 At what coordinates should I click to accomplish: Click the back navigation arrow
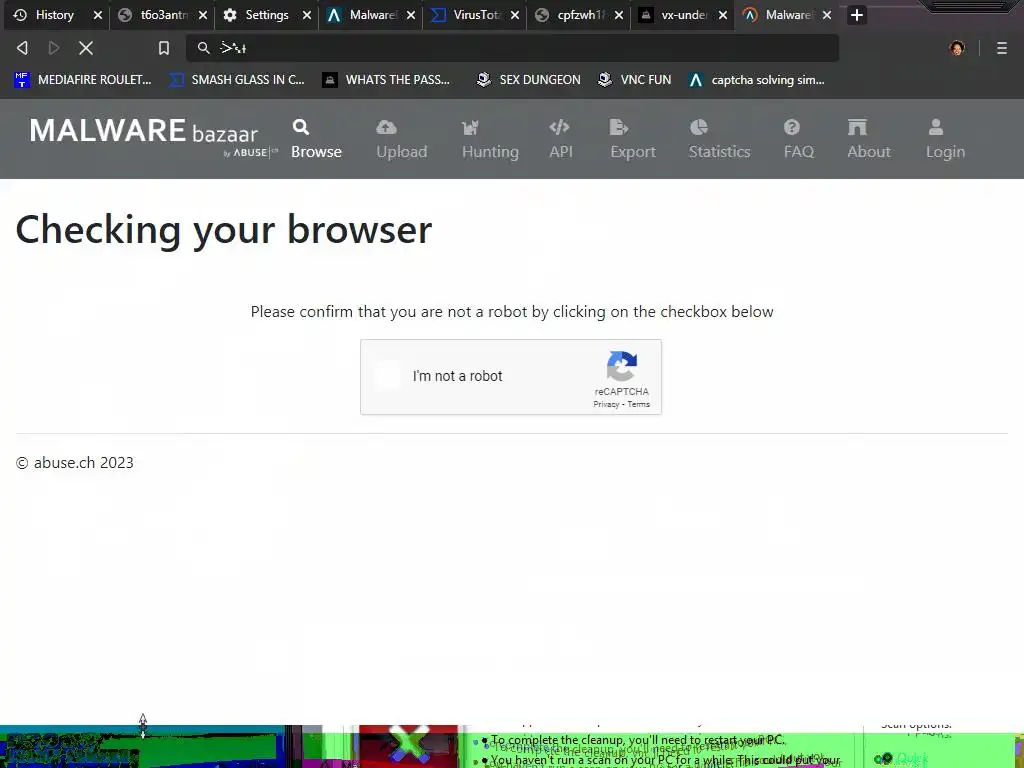[x=22, y=48]
